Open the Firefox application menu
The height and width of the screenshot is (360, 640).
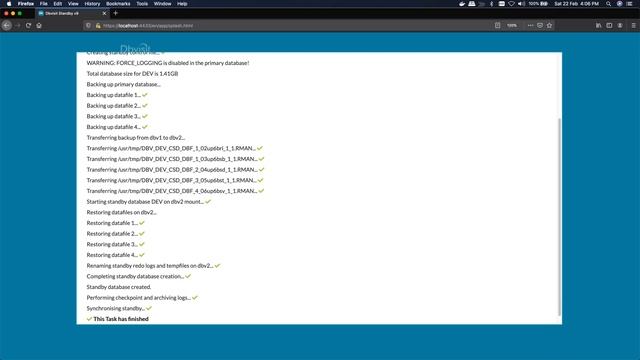pyautogui.click(x=26, y=4)
